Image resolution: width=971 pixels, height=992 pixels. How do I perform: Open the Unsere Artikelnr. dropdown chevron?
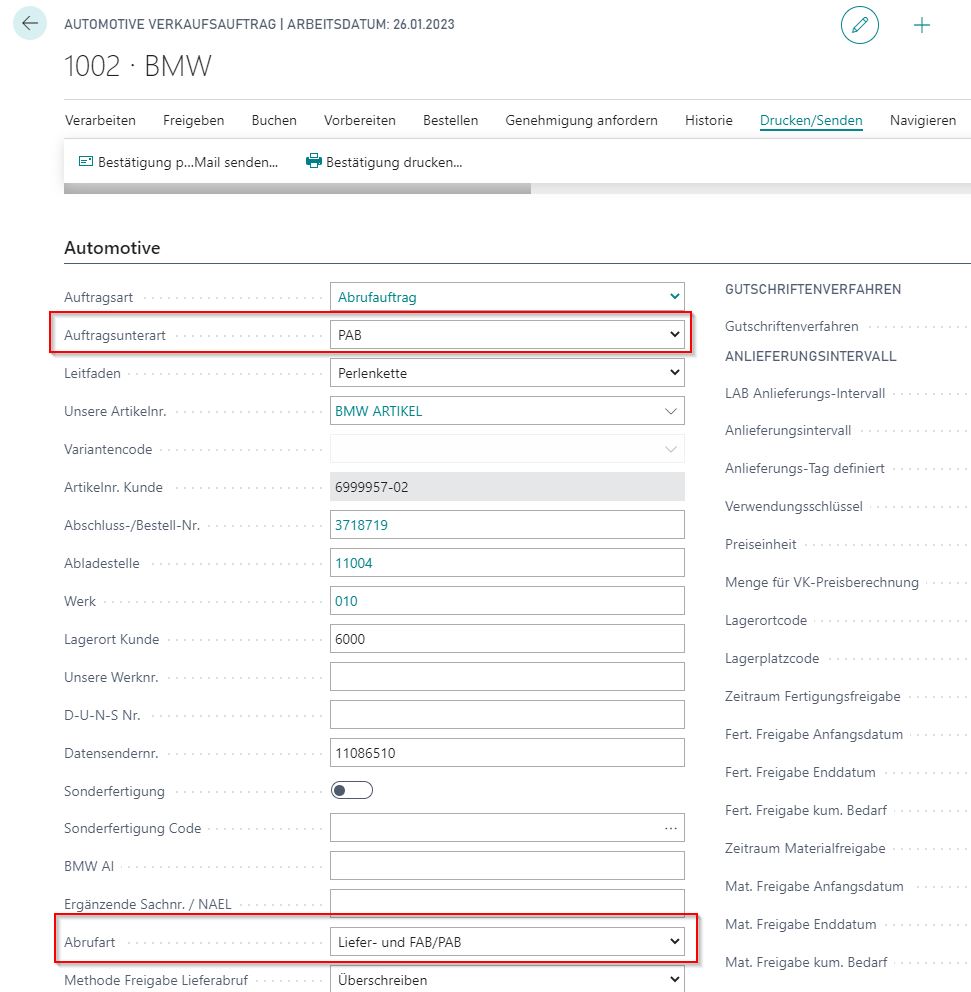[670, 411]
